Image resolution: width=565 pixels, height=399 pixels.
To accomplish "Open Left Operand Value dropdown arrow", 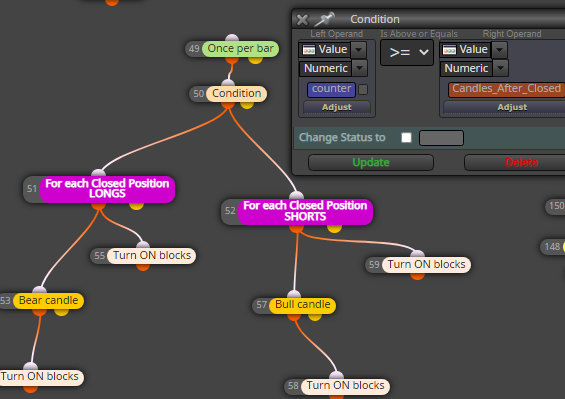I will pyautogui.click(x=359, y=50).
